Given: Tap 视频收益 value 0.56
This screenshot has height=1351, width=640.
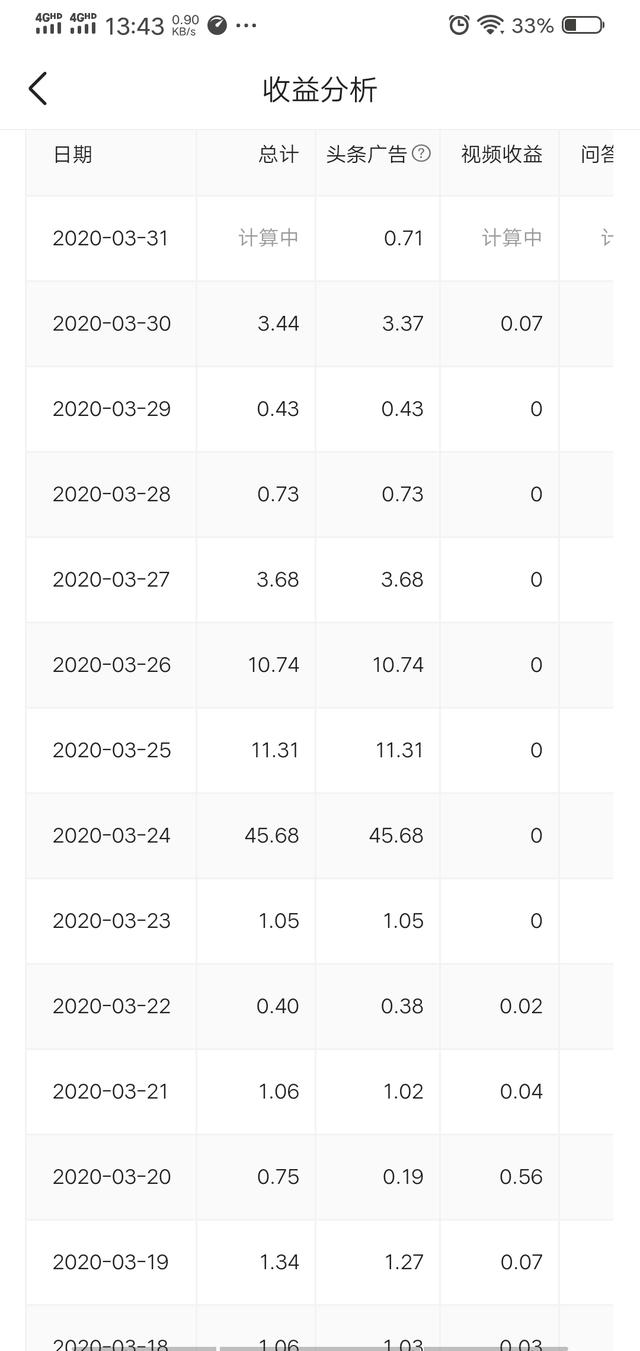Looking at the screenshot, I should (x=521, y=1177).
